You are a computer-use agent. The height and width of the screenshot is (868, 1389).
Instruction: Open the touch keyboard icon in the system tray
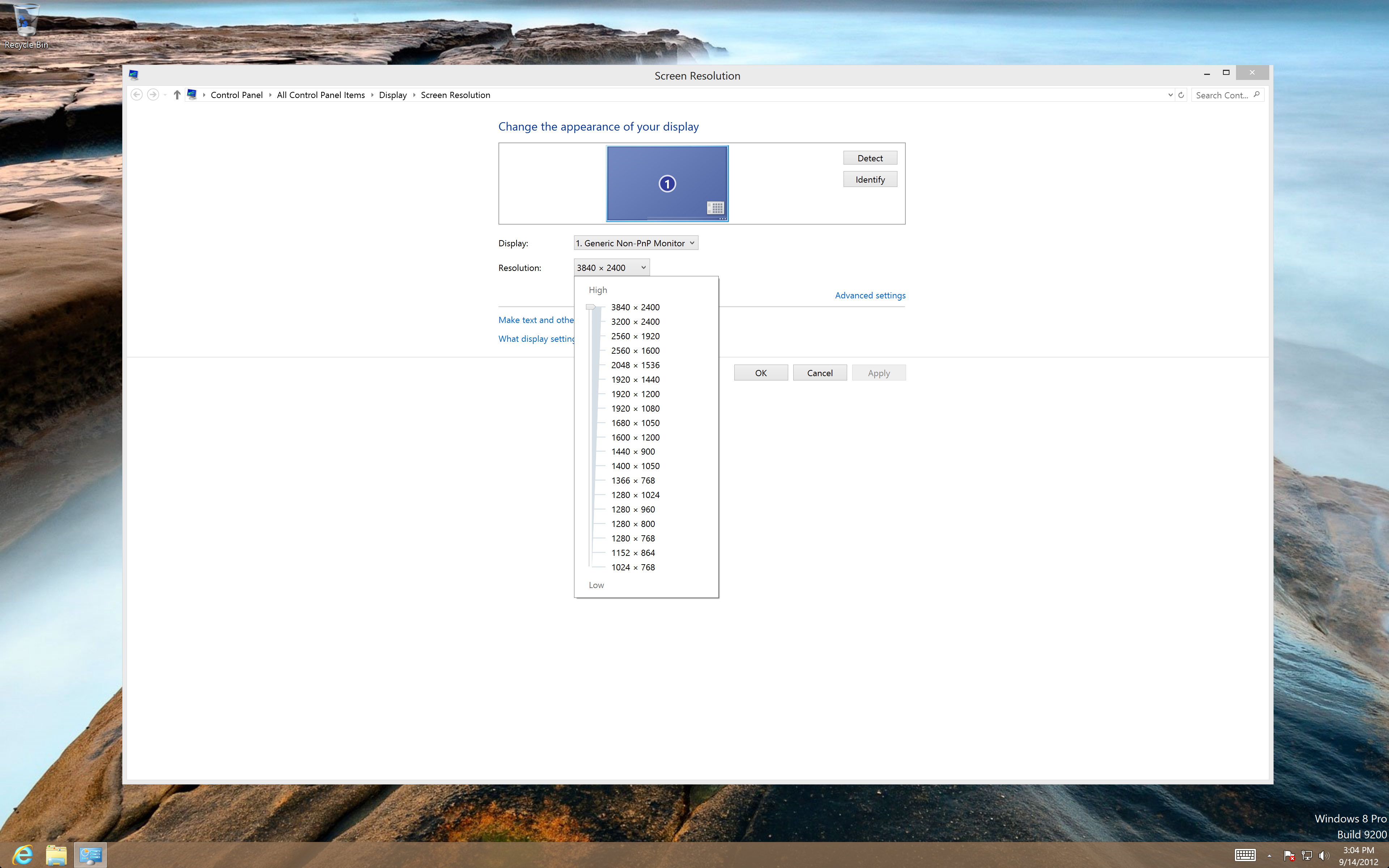[1245, 855]
